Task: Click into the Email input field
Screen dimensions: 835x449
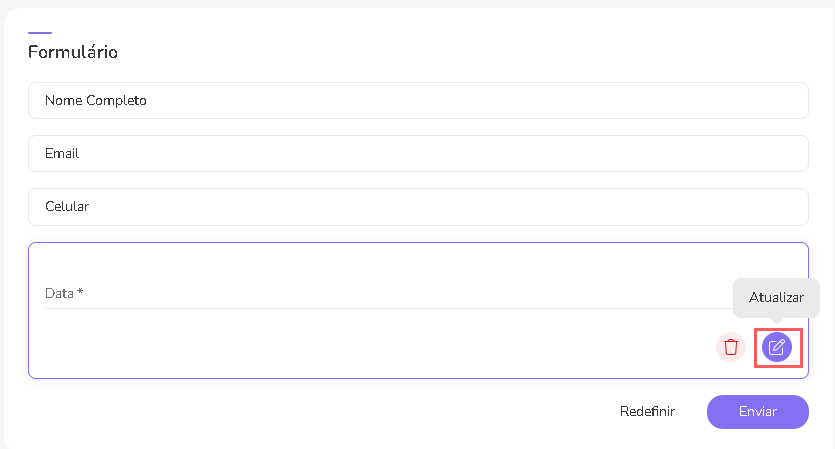Action: 418,154
